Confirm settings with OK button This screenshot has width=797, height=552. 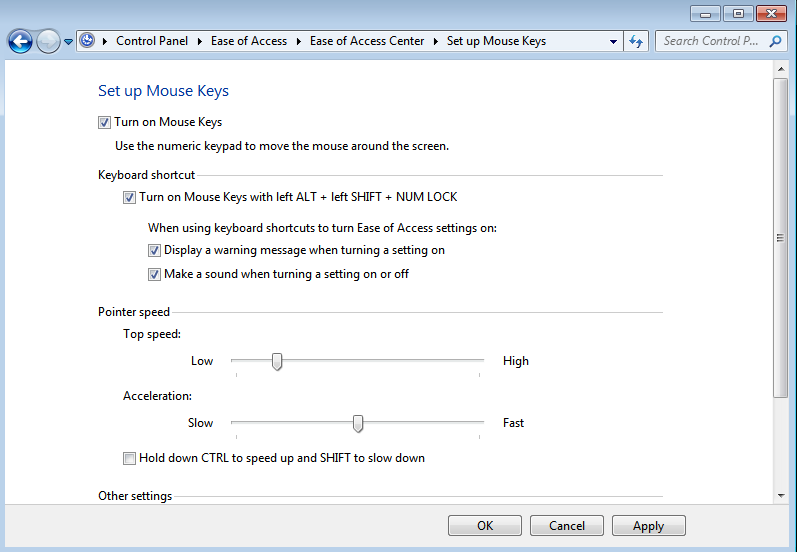(x=485, y=526)
